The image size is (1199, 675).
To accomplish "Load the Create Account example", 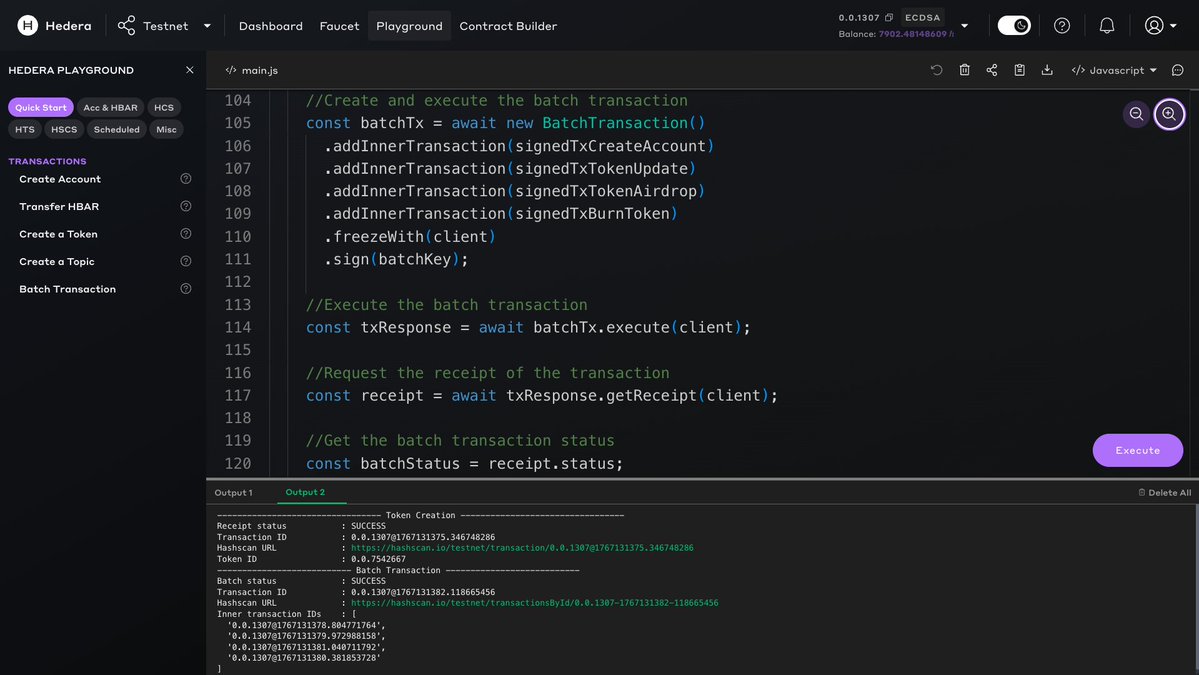I will click(60, 179).
